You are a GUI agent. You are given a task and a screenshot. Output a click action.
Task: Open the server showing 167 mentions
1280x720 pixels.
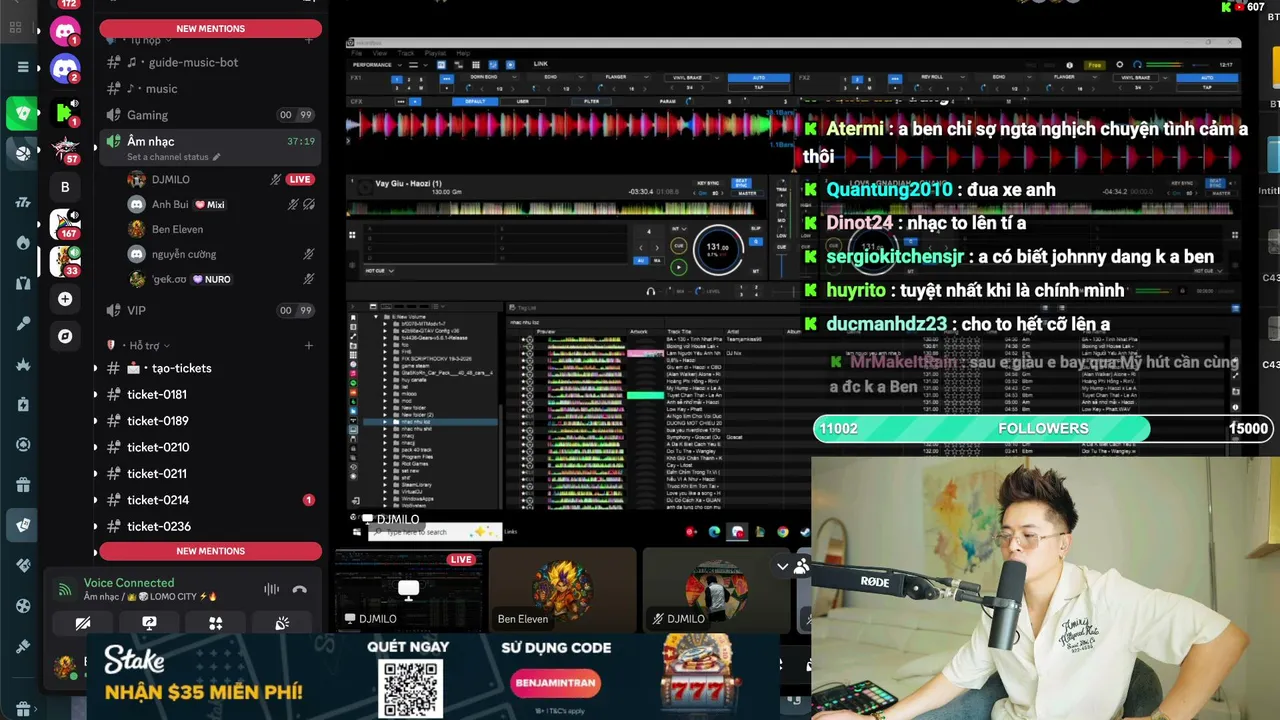(65, 224)
